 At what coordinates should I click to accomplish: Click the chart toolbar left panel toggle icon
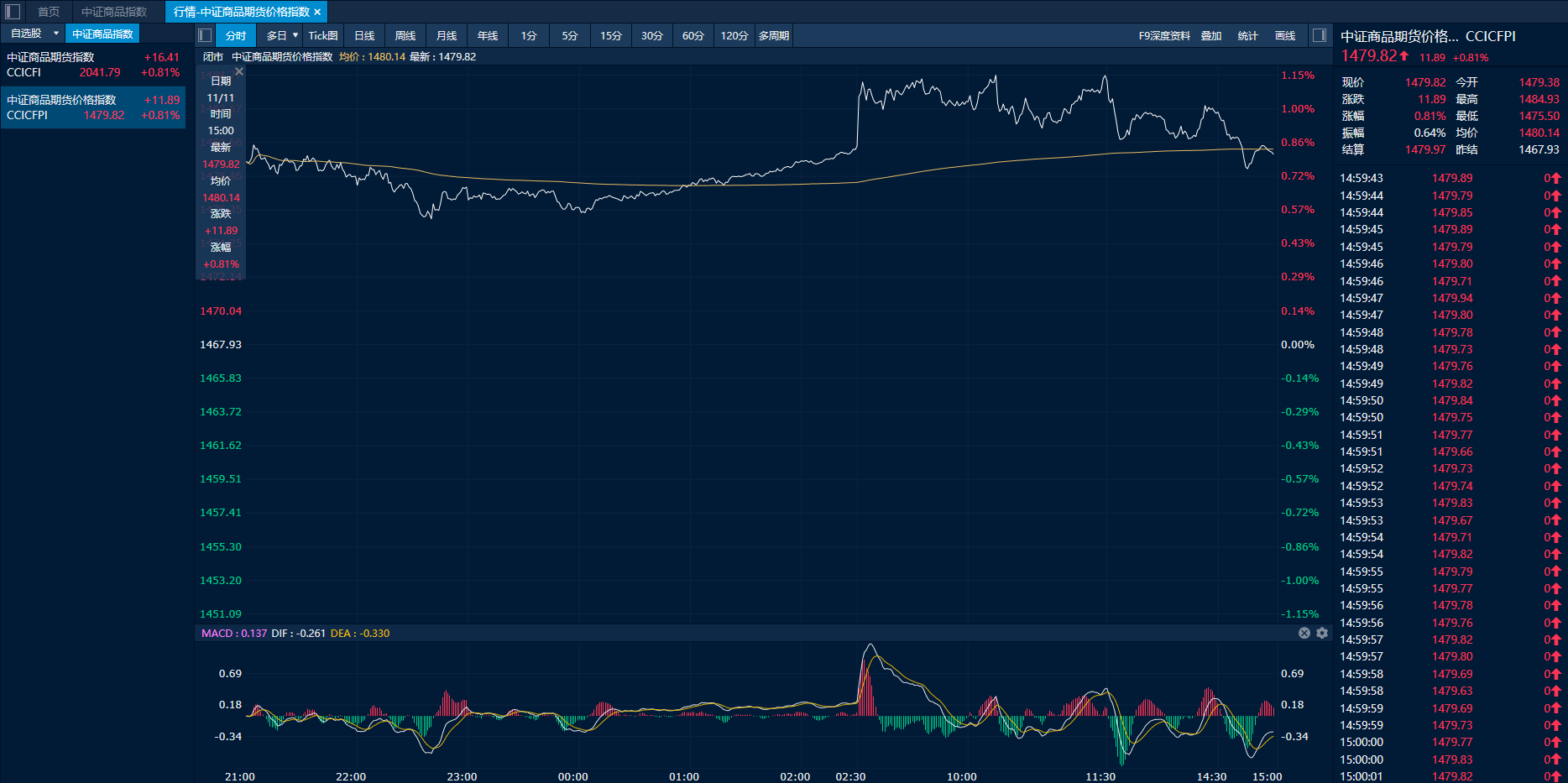coord(205,35)
